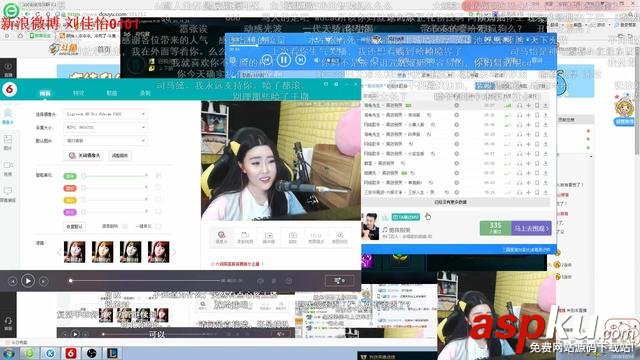Click the plus icon on the first song row
The image size is (640, 360).
tap(528, 105)
